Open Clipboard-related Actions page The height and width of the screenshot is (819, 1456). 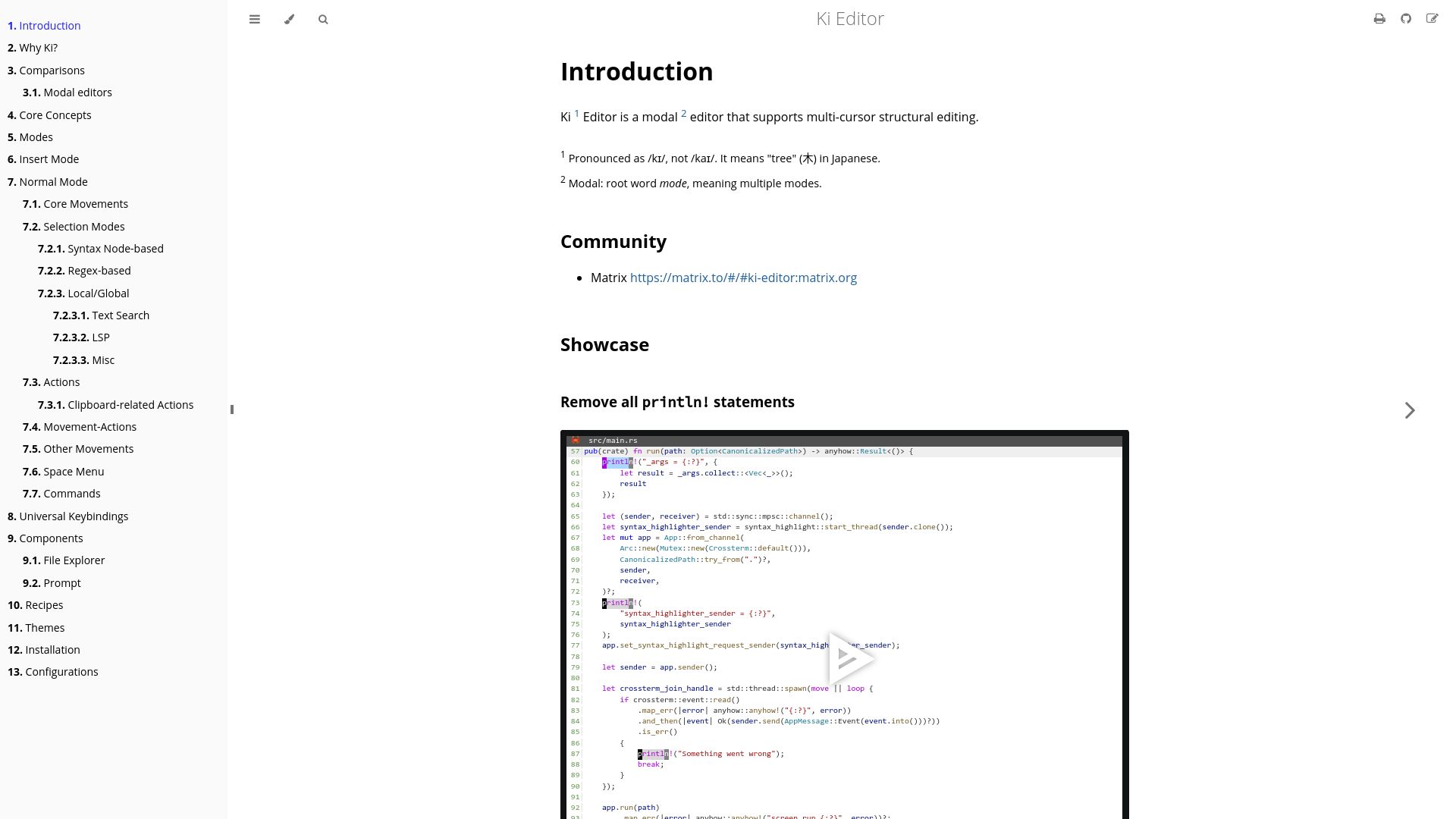tap(116, 405)
